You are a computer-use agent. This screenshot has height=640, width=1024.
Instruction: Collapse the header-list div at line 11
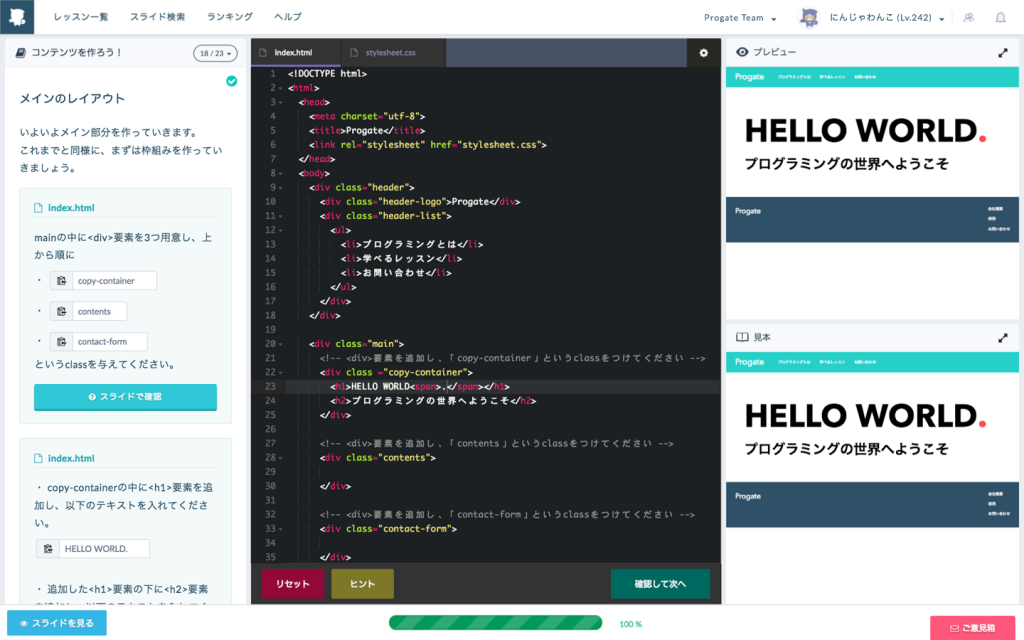[x=281, y=216]
